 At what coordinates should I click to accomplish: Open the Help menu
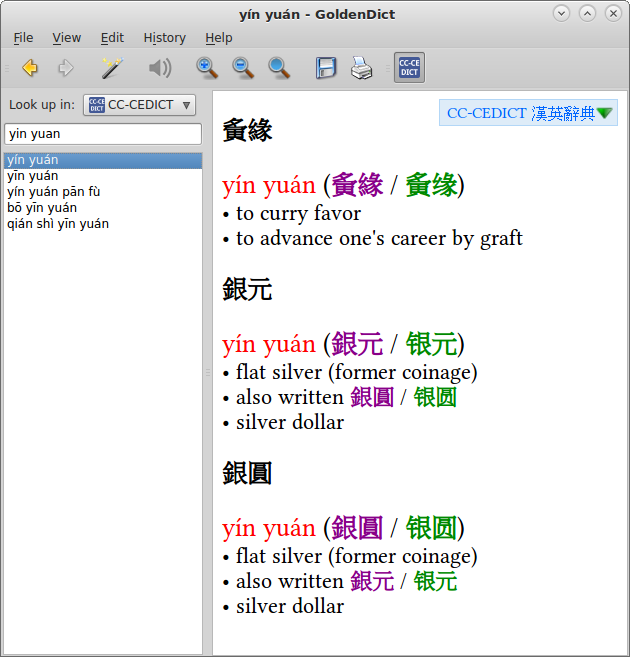[x=219, y=38]
